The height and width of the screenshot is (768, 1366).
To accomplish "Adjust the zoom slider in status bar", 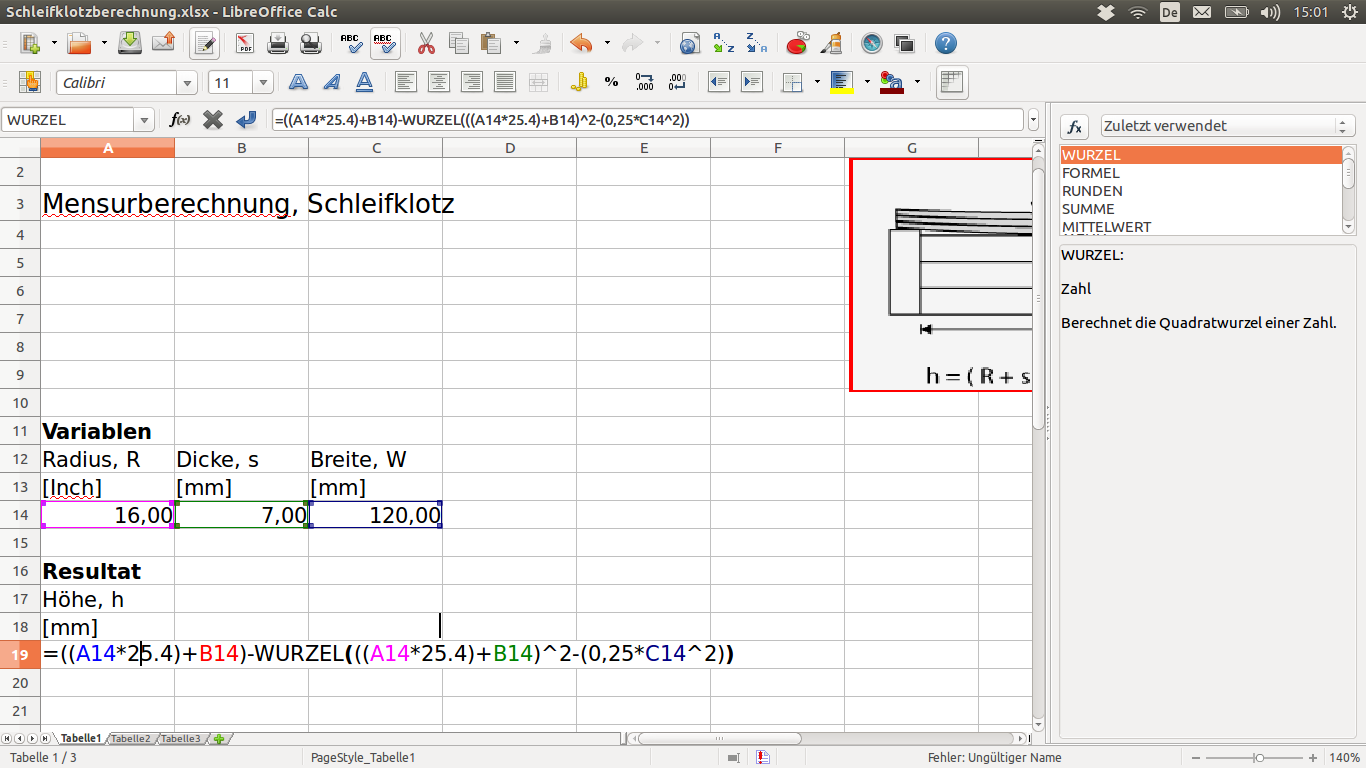I will click(1260, 758).
